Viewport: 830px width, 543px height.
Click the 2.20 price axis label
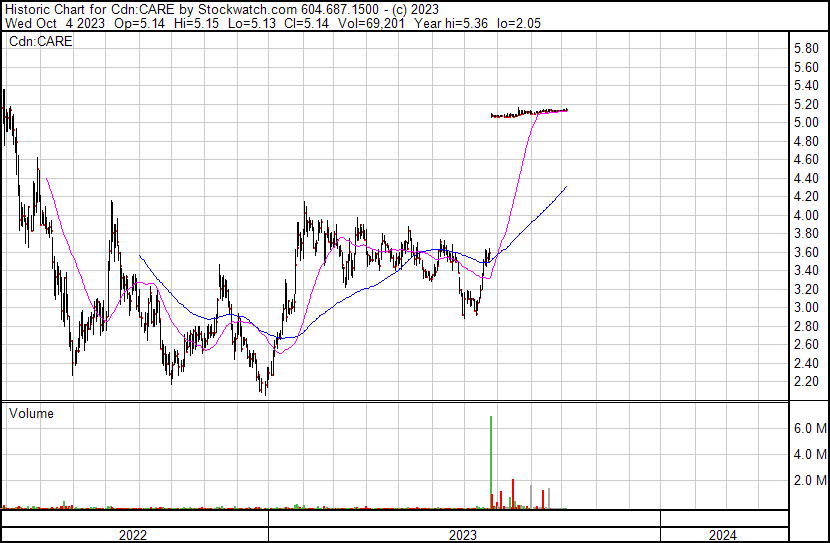806,382
